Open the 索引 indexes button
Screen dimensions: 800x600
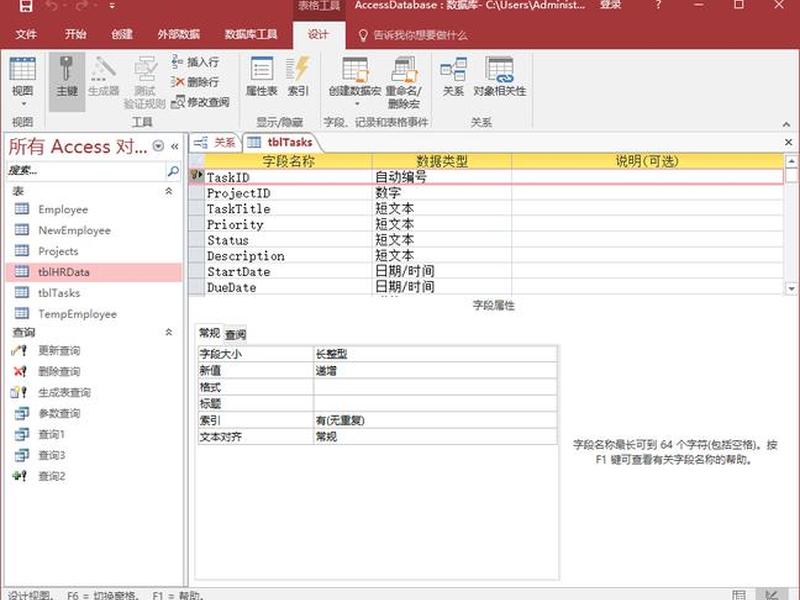click(x=298, y=77)
